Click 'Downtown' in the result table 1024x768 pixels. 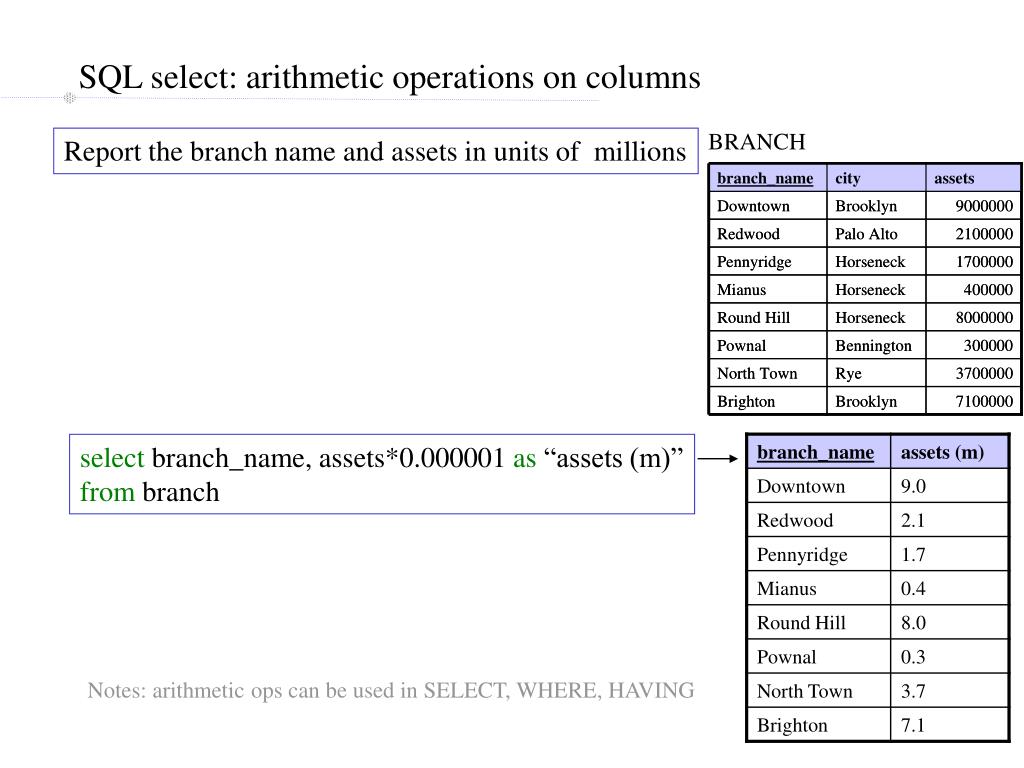(x=801, y=487)
